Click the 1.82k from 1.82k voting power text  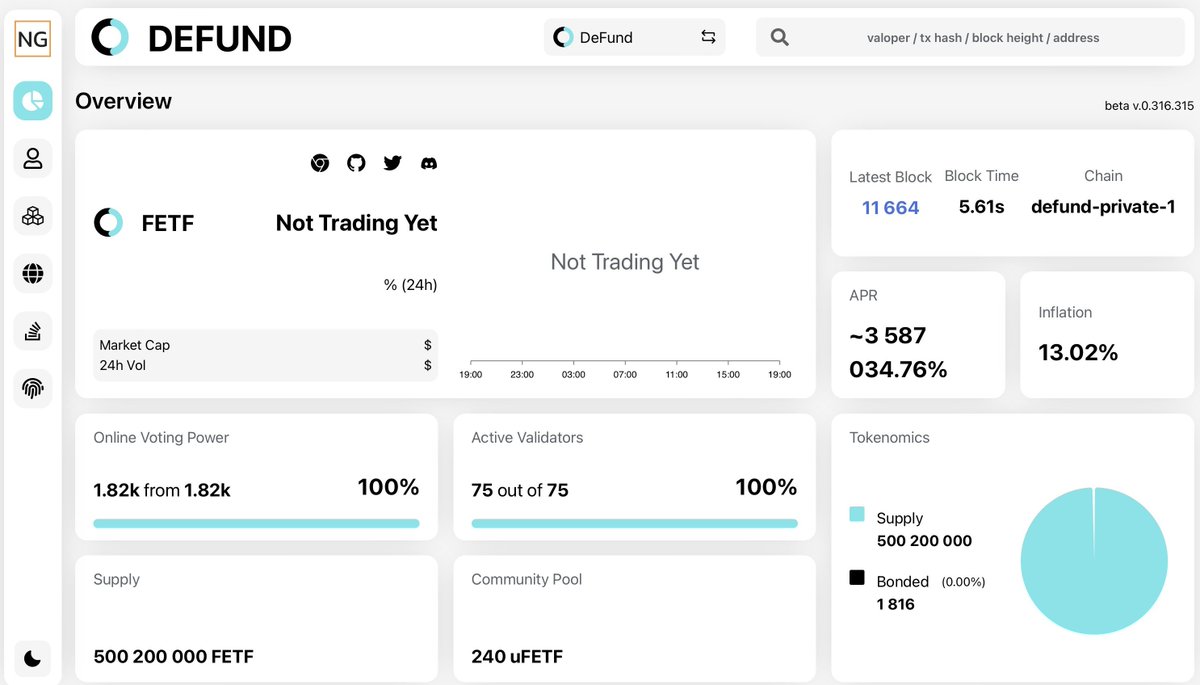[x=162, y=490]
